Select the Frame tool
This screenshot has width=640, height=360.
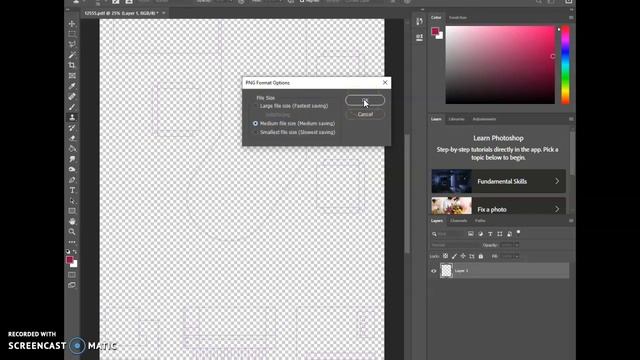click(x=72, y=76)
